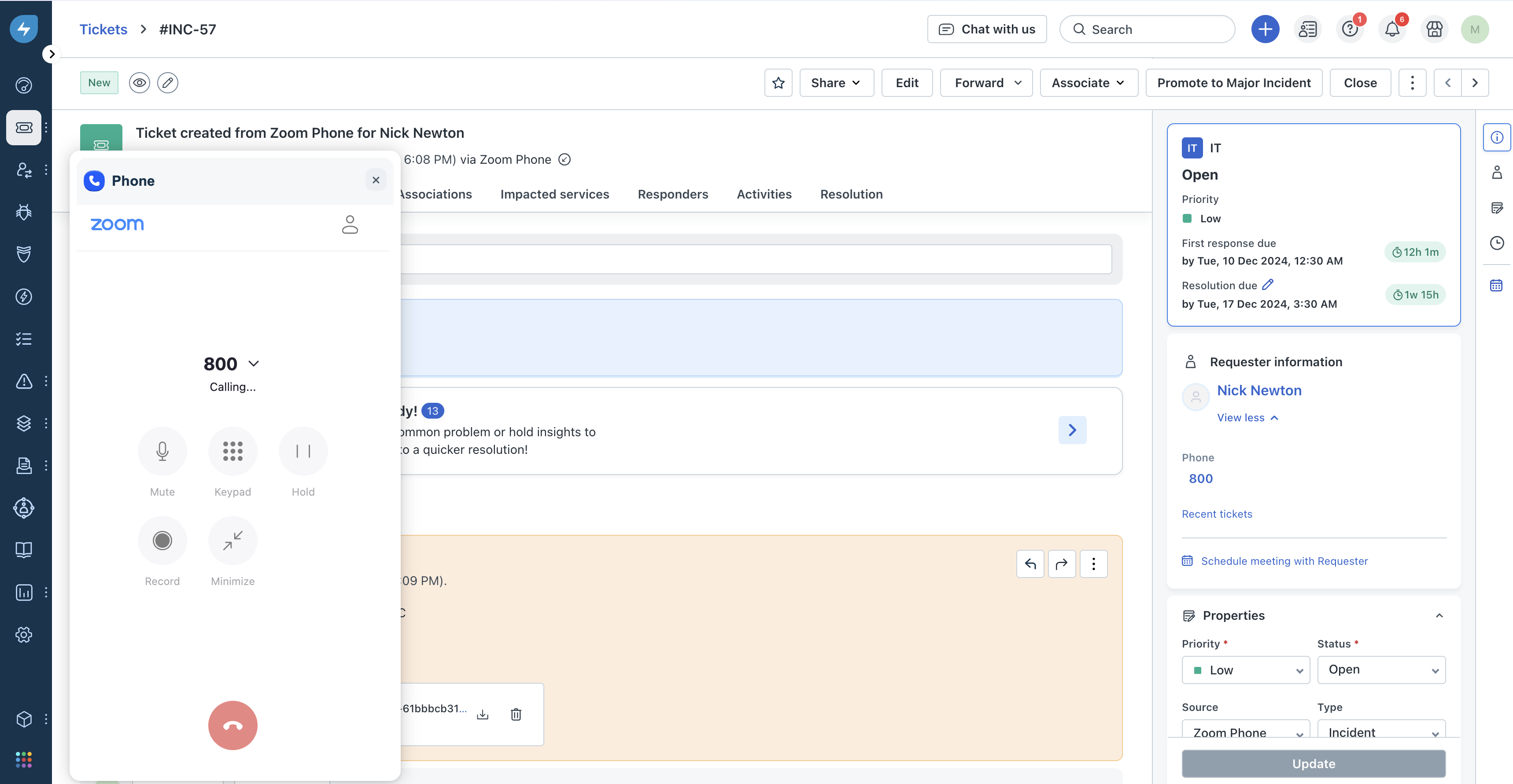Open Schedule meeting with Requester link
The height and width of the screenshot is (784, 1513).
(x=1284, y=561)
